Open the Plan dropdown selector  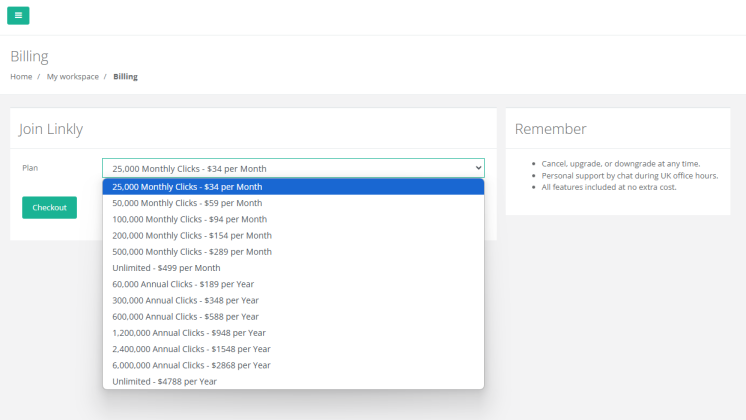[292, 168]
